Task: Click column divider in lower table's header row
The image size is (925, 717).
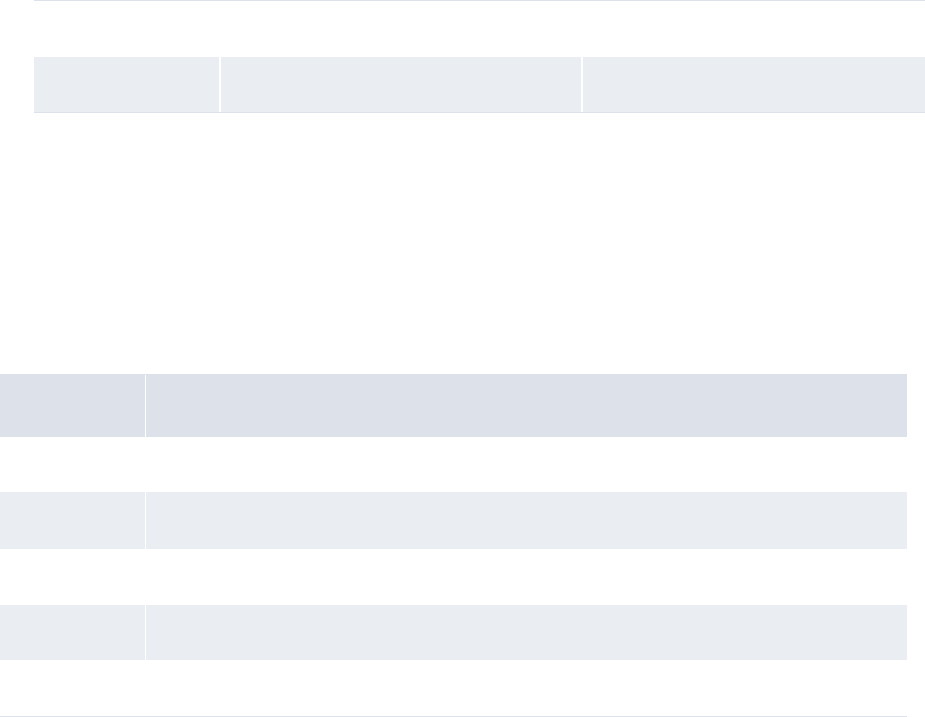Action: point(145,405)
